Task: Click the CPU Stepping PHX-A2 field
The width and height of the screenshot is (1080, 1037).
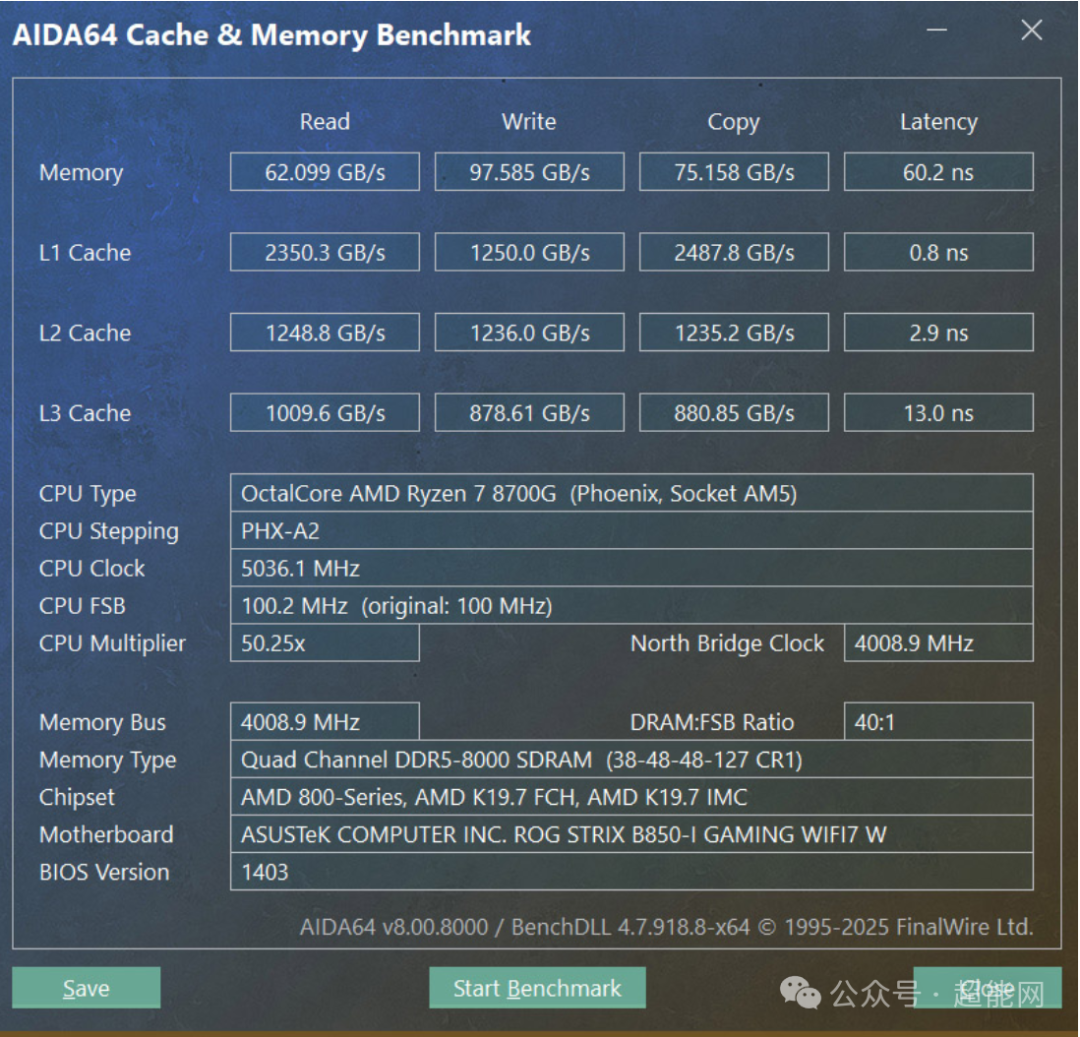Action: (632, 531)
